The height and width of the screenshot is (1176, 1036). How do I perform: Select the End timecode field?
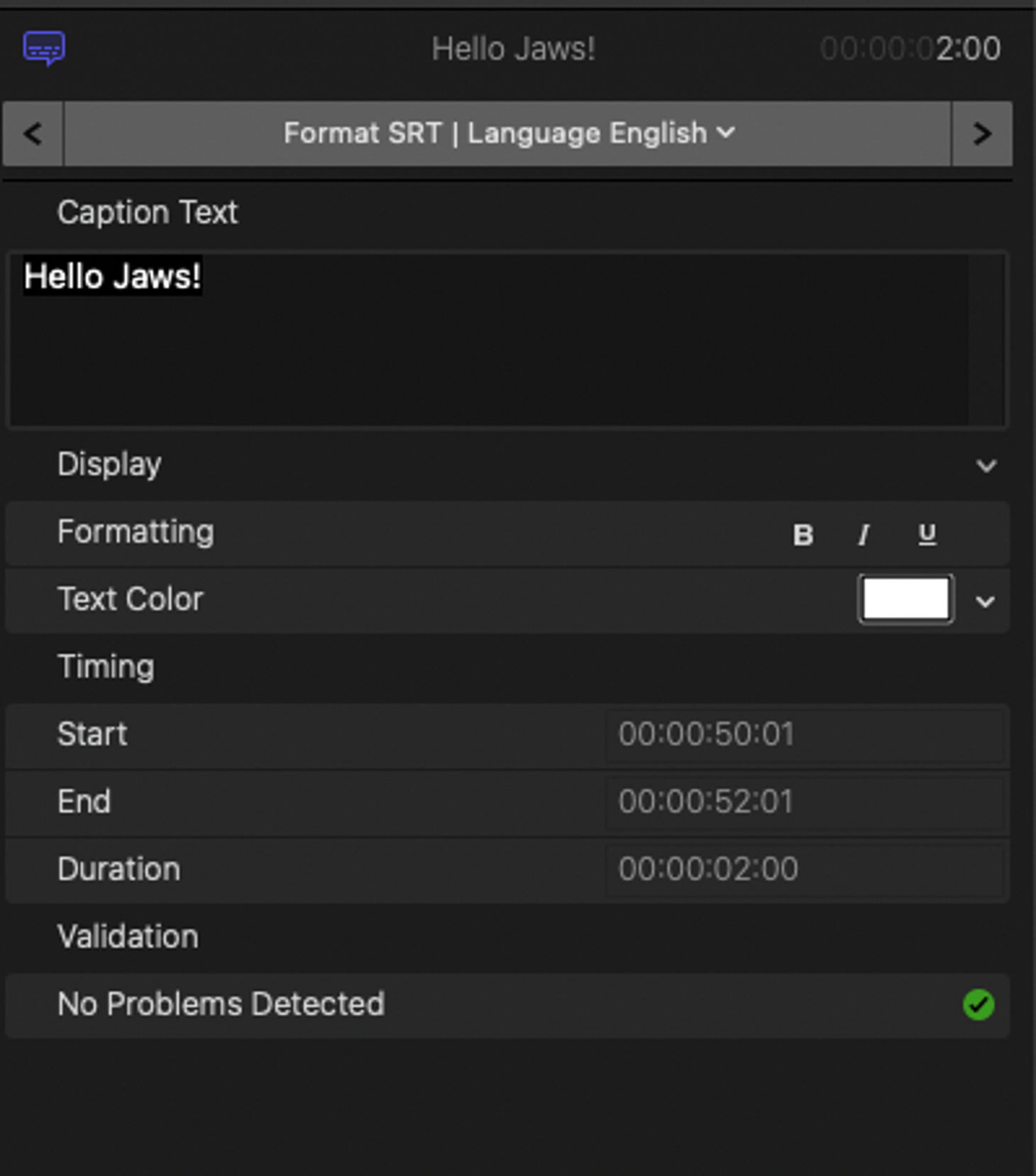click(x=805, y=801)
